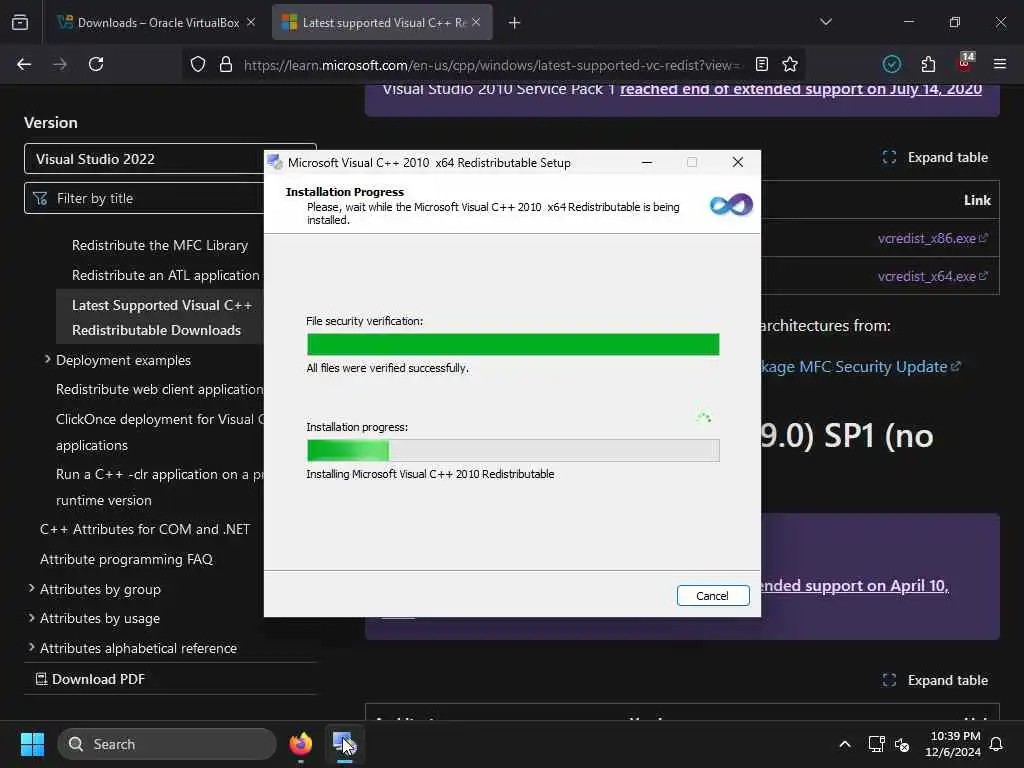Image resolution: width=1024 pixels, height=768 pixels.
Task: Click the Firefox back arrow
Action: [24, 64]
